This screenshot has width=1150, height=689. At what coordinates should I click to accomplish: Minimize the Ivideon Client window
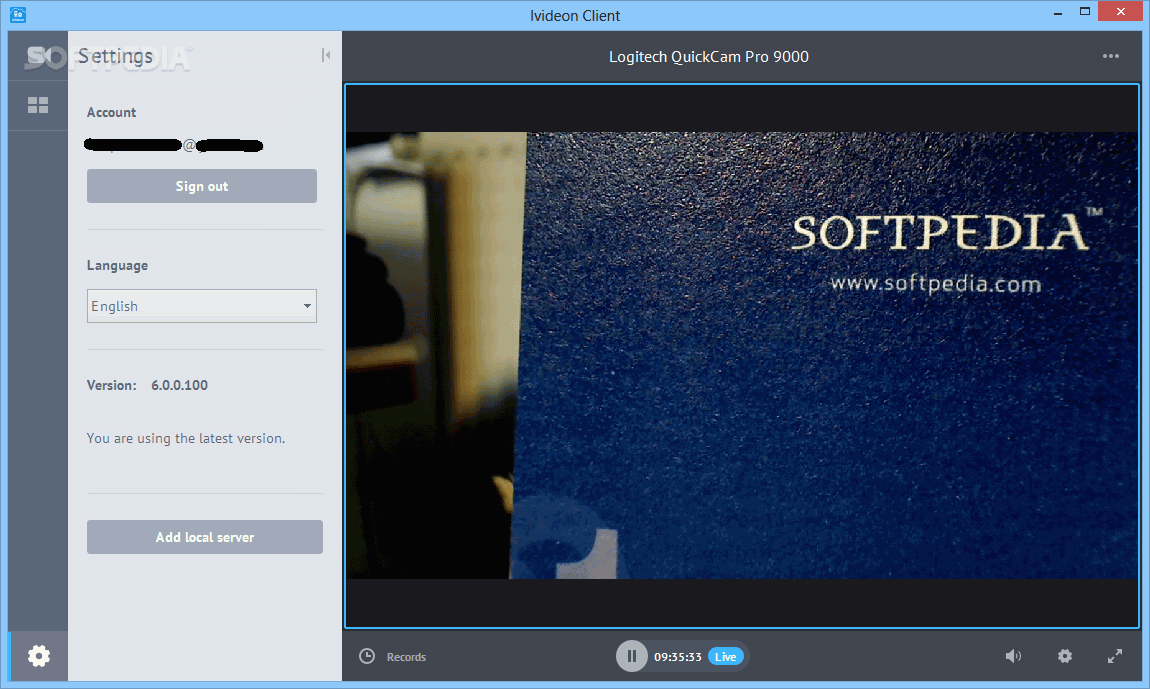[x=1058, y=12]
